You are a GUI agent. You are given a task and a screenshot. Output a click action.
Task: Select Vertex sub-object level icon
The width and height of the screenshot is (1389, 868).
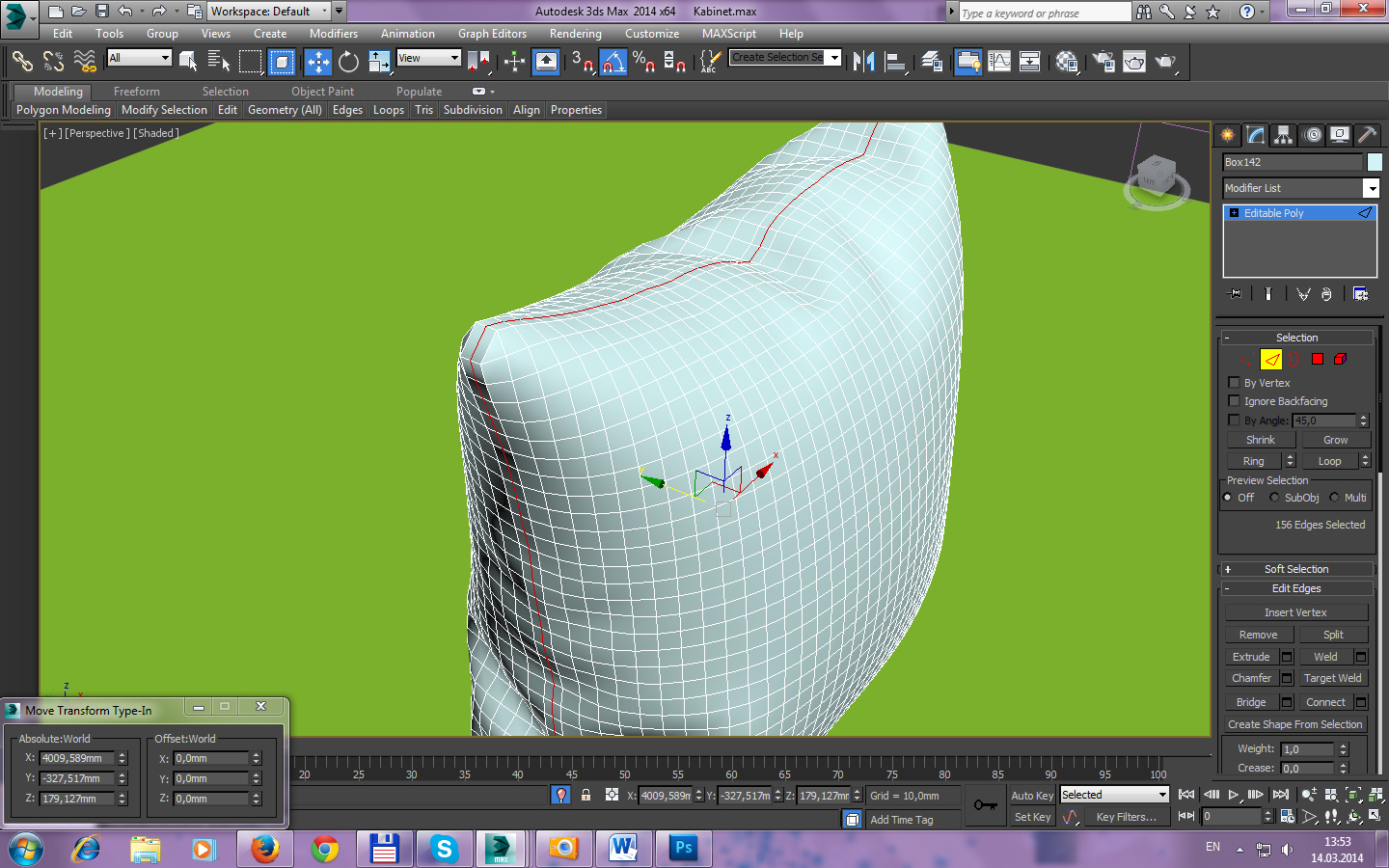point(1248,360)
